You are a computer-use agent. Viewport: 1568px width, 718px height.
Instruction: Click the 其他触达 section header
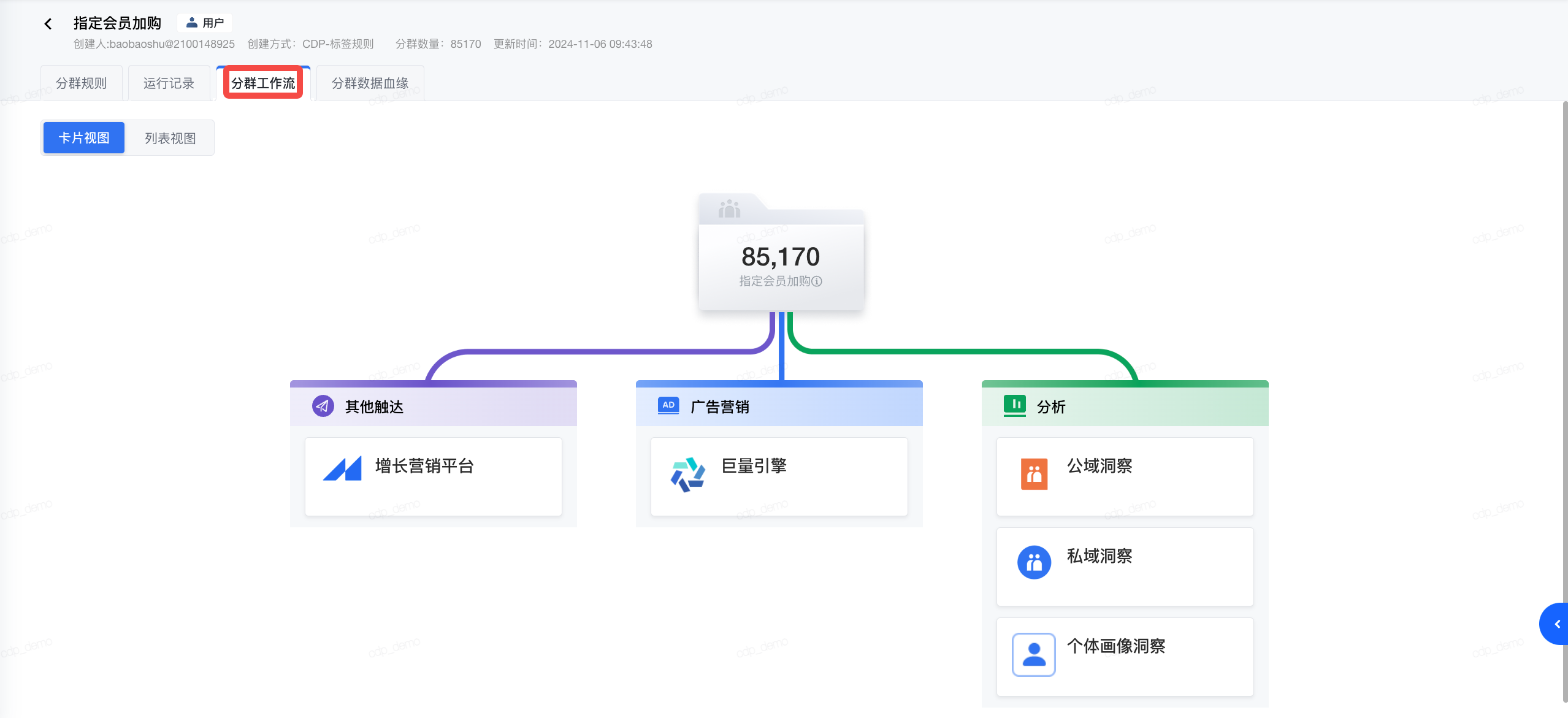coord(434,405)
